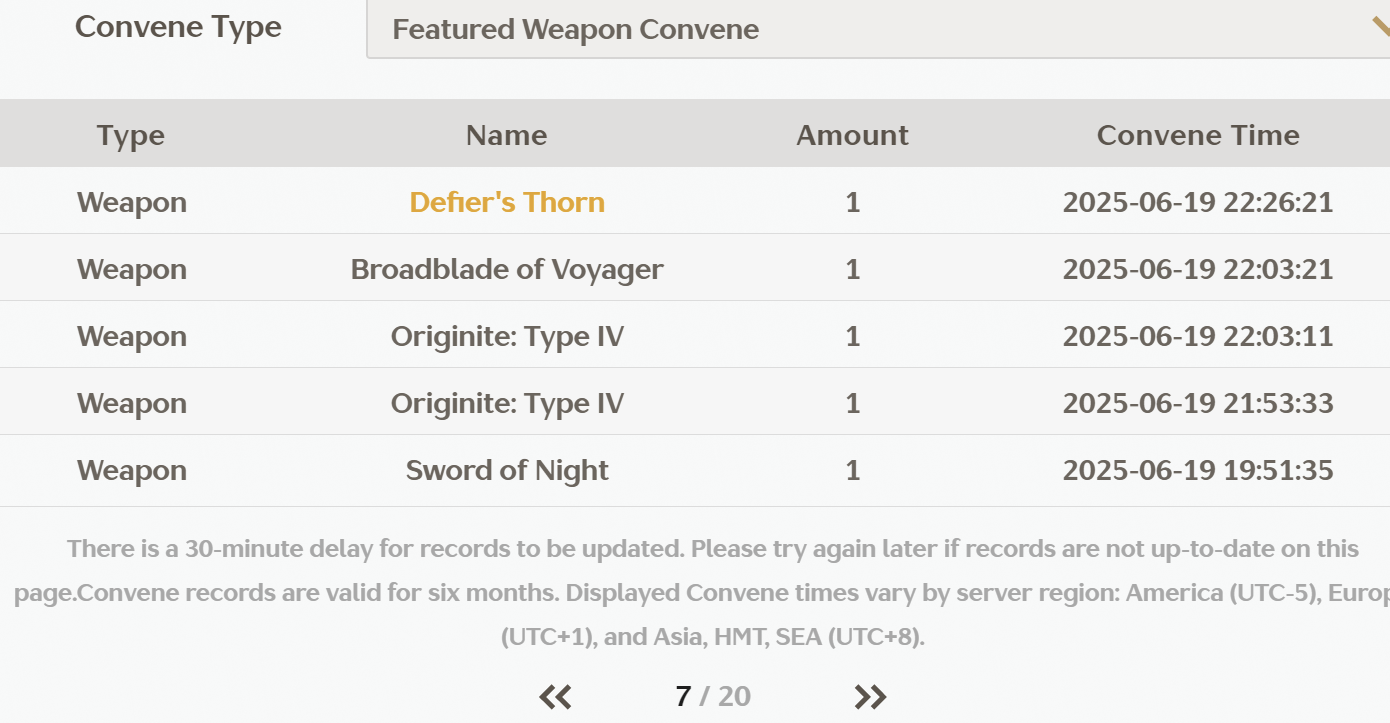The image size is (1390, 723).
Task: Click the Amount column header
Action: coord(852,135)
